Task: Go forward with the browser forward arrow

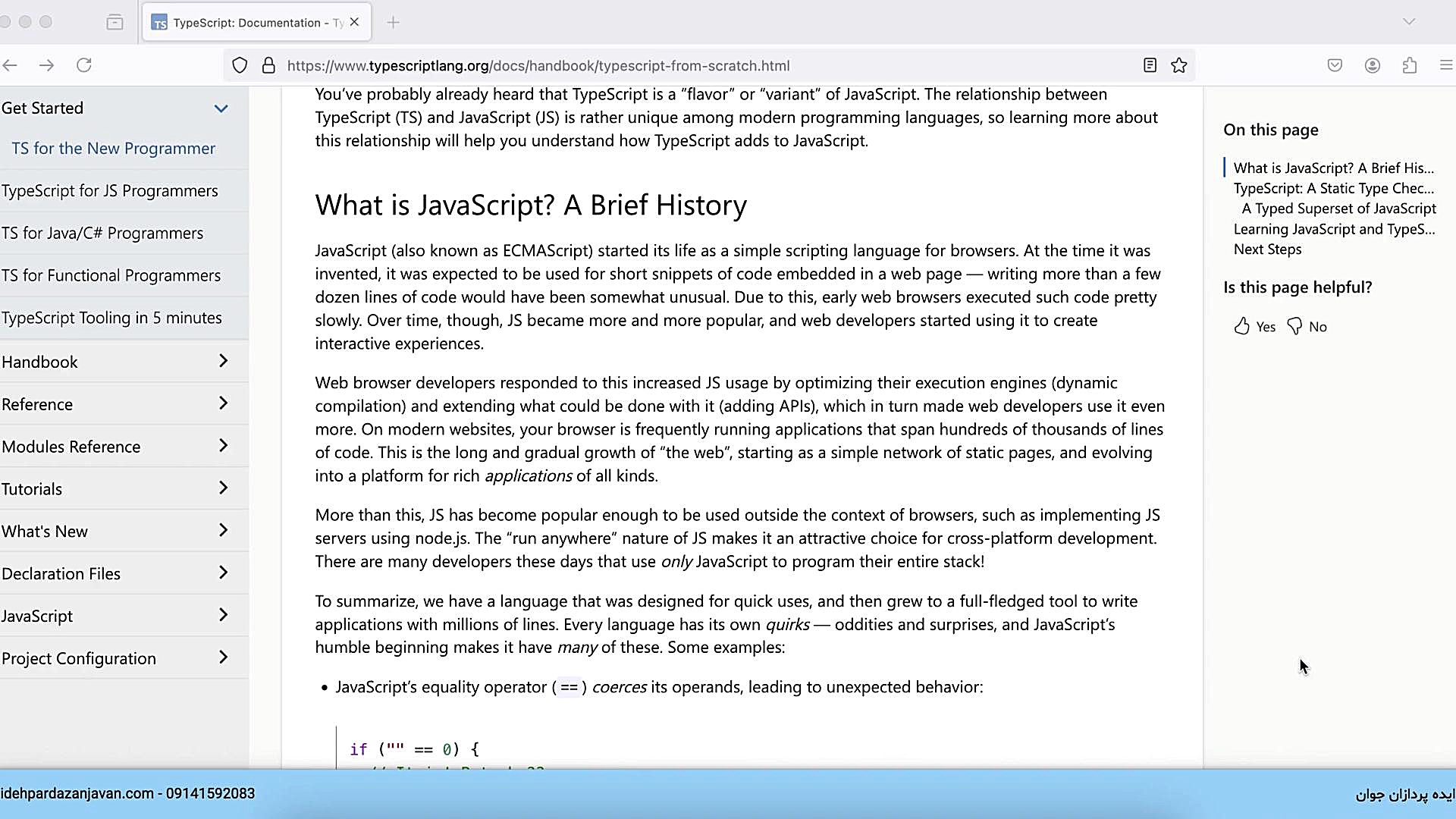Action: [x=46, y=65]
